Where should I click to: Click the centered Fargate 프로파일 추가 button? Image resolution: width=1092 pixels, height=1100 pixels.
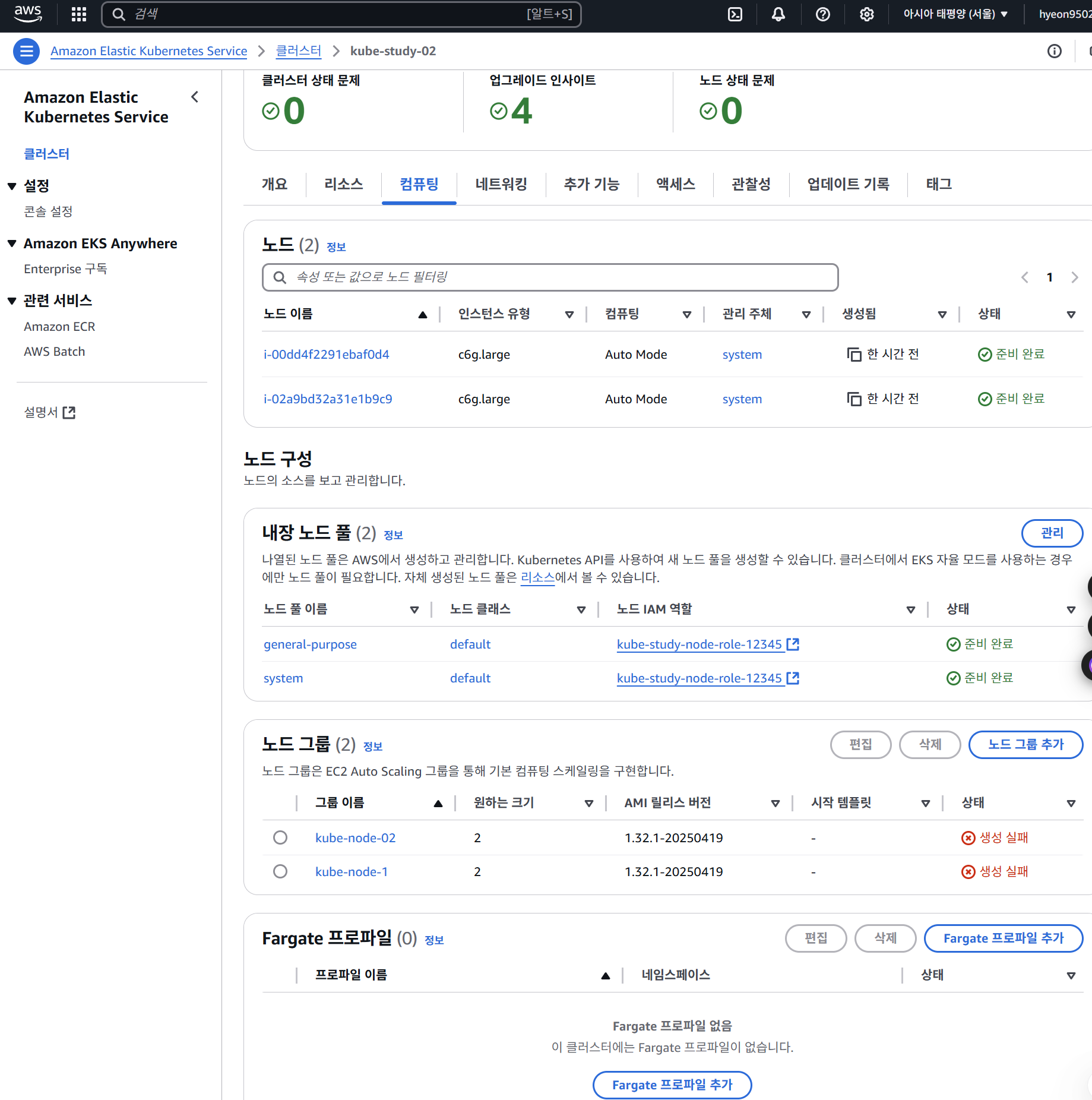[x=672, y=1085]
